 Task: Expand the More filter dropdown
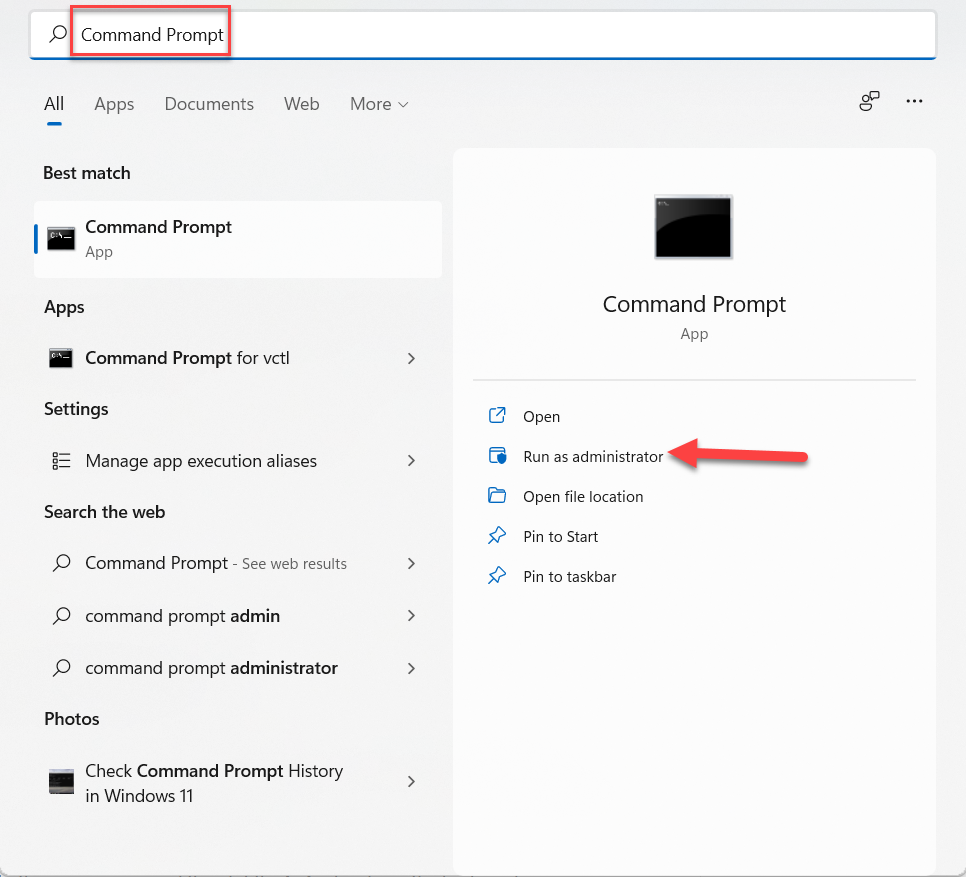pyautogui.click(x=379, y=104)
